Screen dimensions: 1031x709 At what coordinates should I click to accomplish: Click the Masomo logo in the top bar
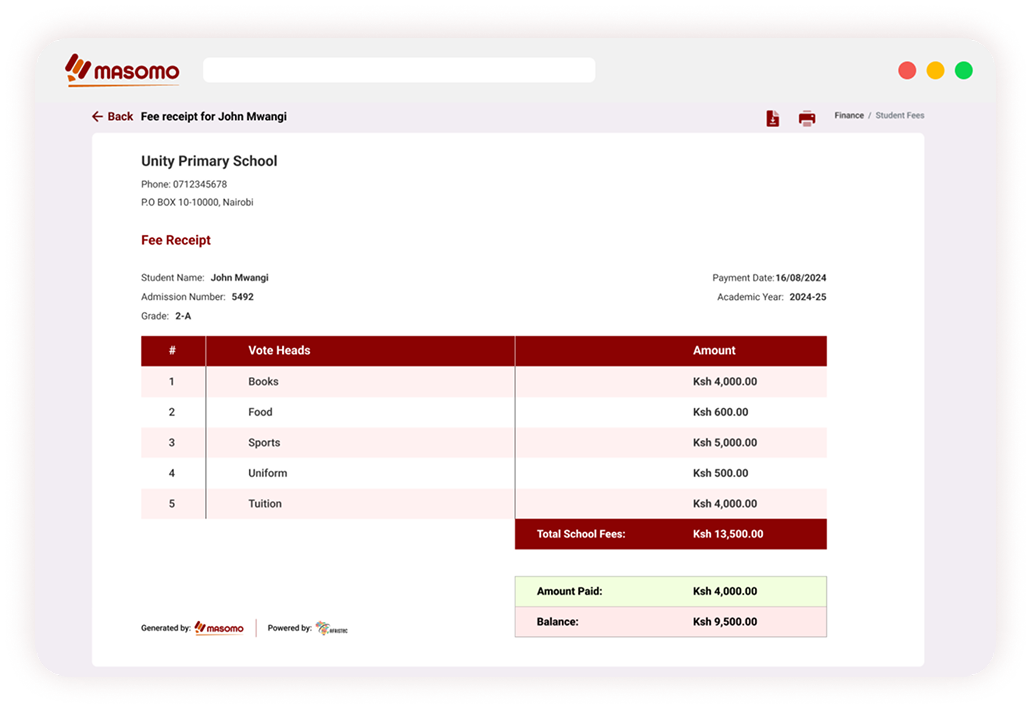[x=122, y=70]
